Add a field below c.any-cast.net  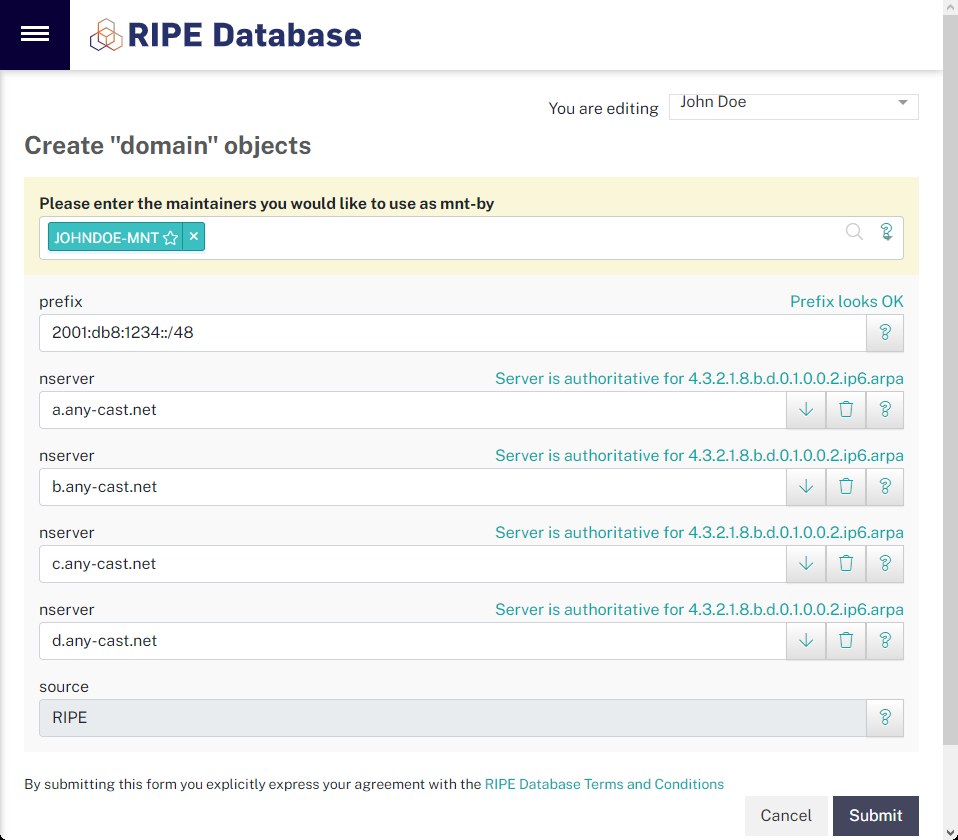click(x=806, y=564)
